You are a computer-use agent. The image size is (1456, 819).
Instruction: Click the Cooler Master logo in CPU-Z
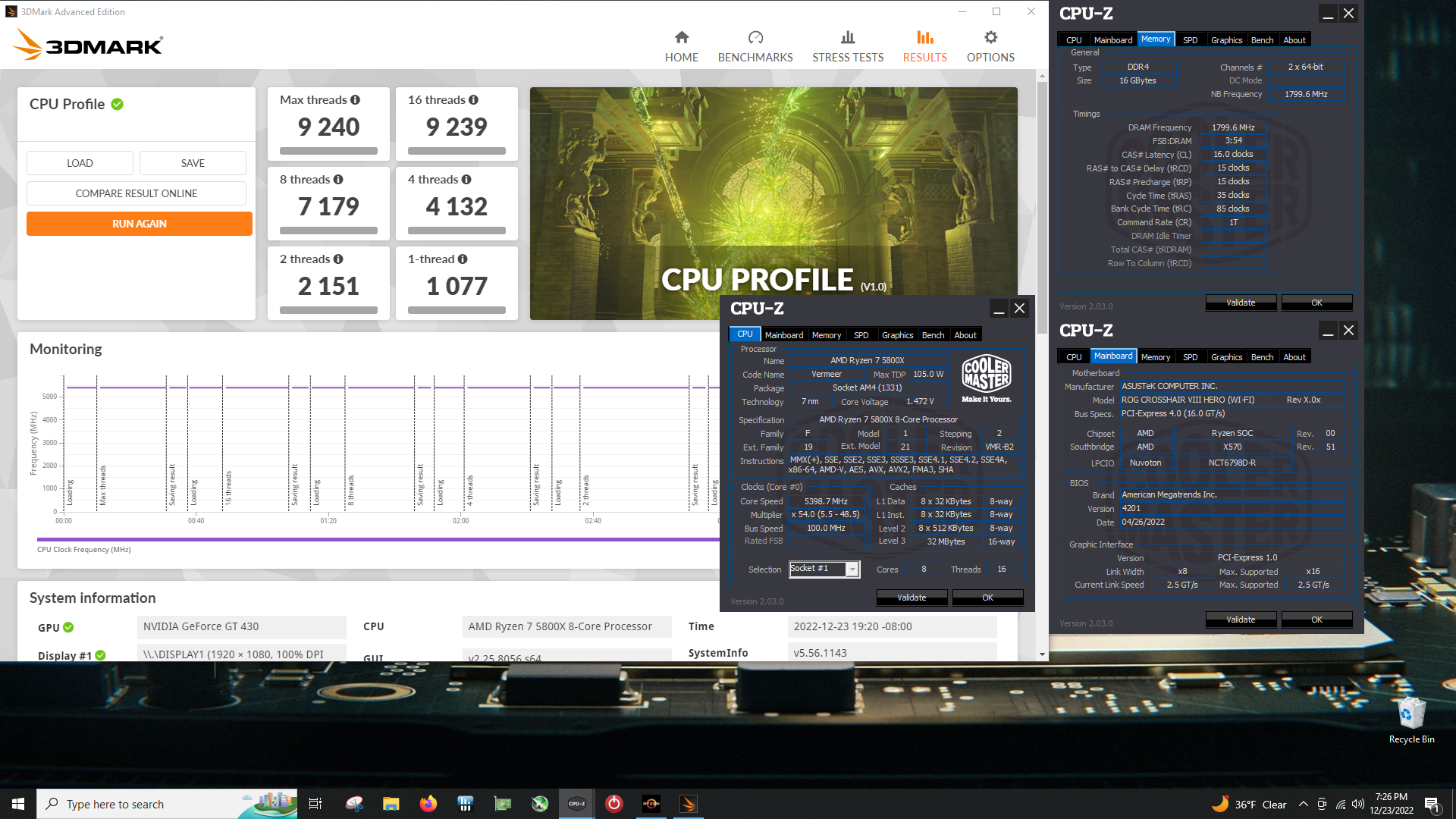pyautogui.click(x=987, y=378)
